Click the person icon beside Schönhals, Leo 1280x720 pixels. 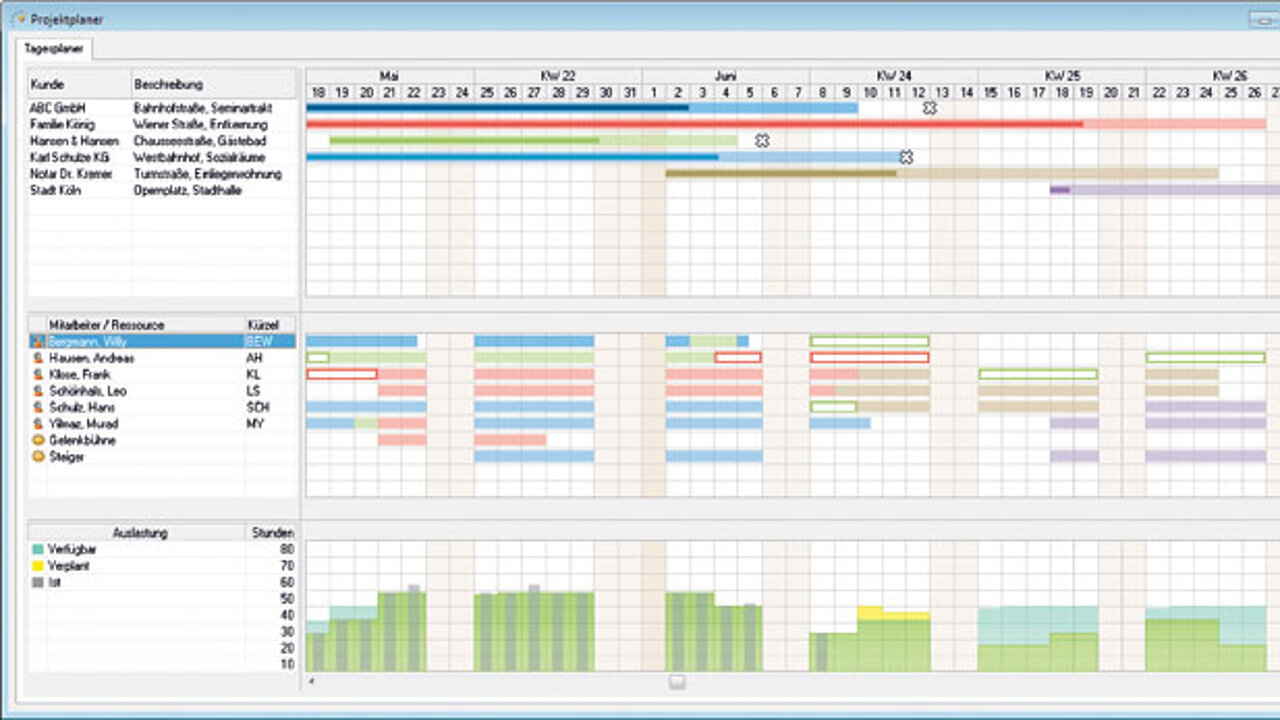click(37, 391)
